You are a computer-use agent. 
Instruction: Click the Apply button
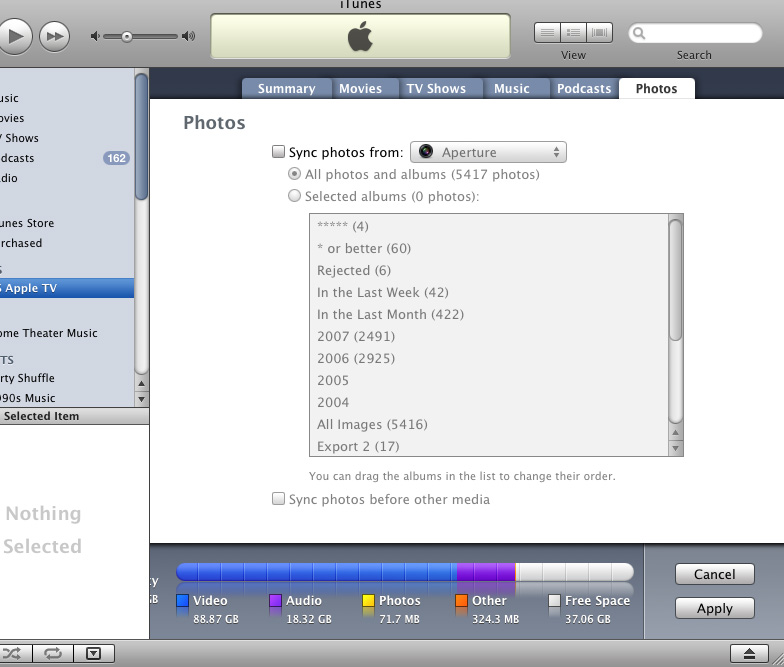[714, 608]
